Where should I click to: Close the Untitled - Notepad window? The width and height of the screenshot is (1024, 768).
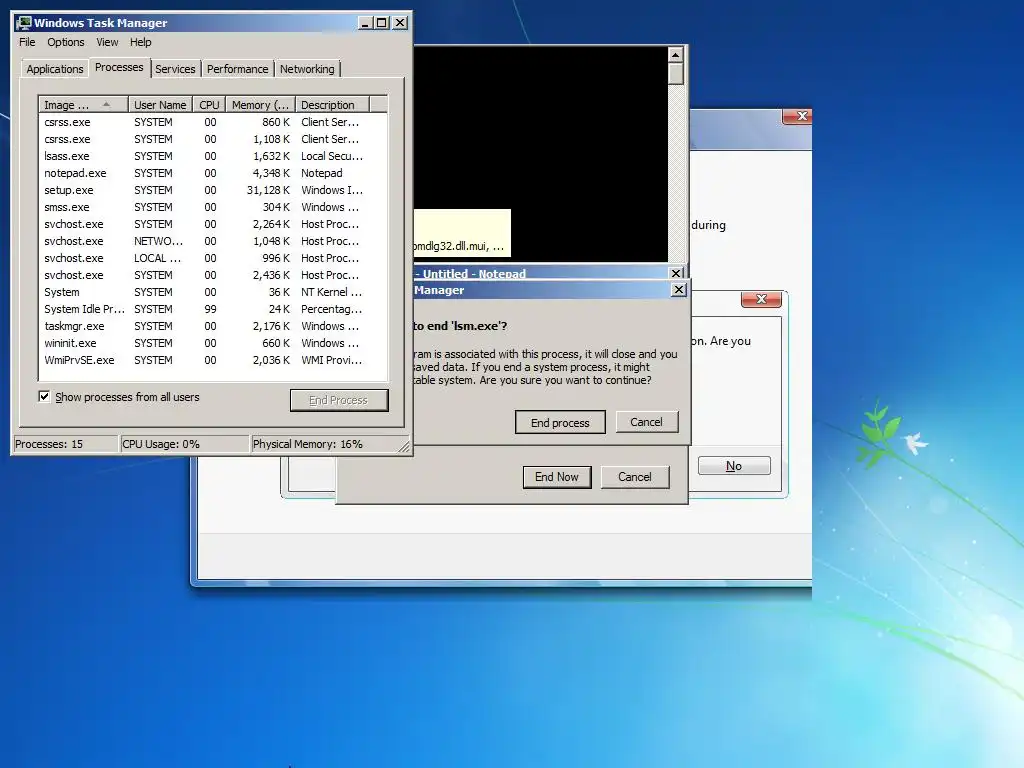tap(677, 273)
